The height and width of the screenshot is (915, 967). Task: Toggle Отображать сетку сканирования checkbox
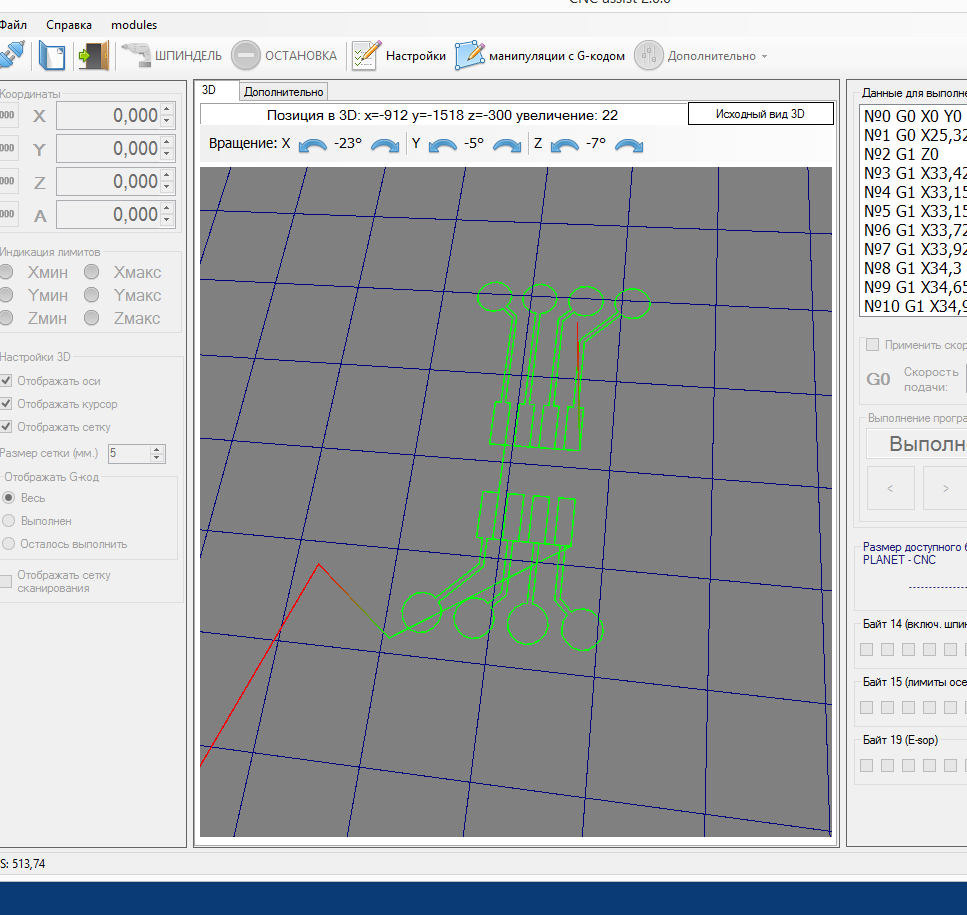click(6, 581)
